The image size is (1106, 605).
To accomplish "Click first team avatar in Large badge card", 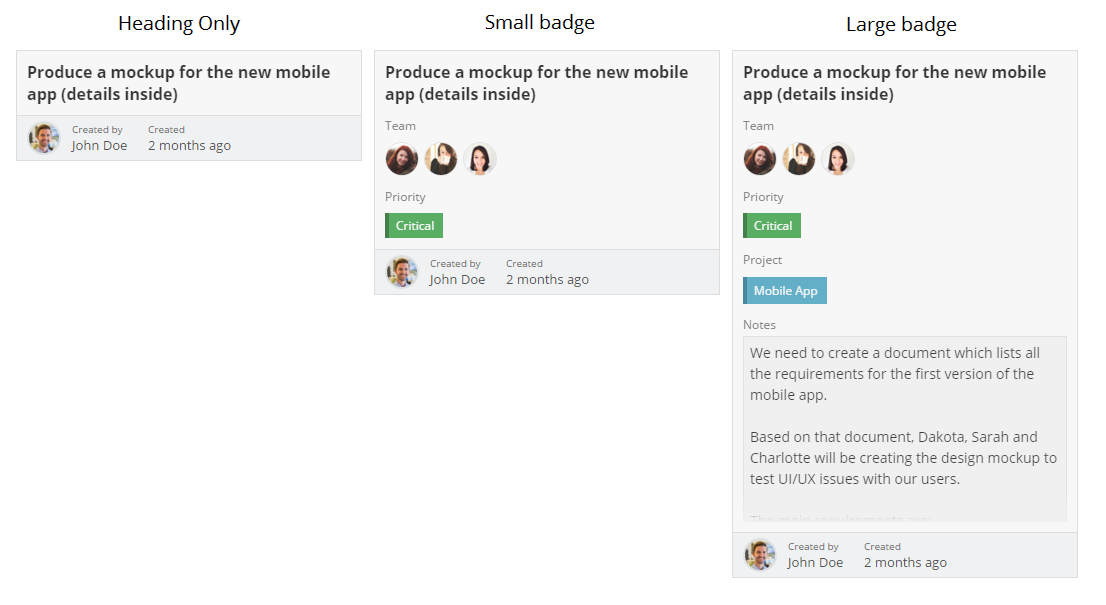I will point(760,159).
